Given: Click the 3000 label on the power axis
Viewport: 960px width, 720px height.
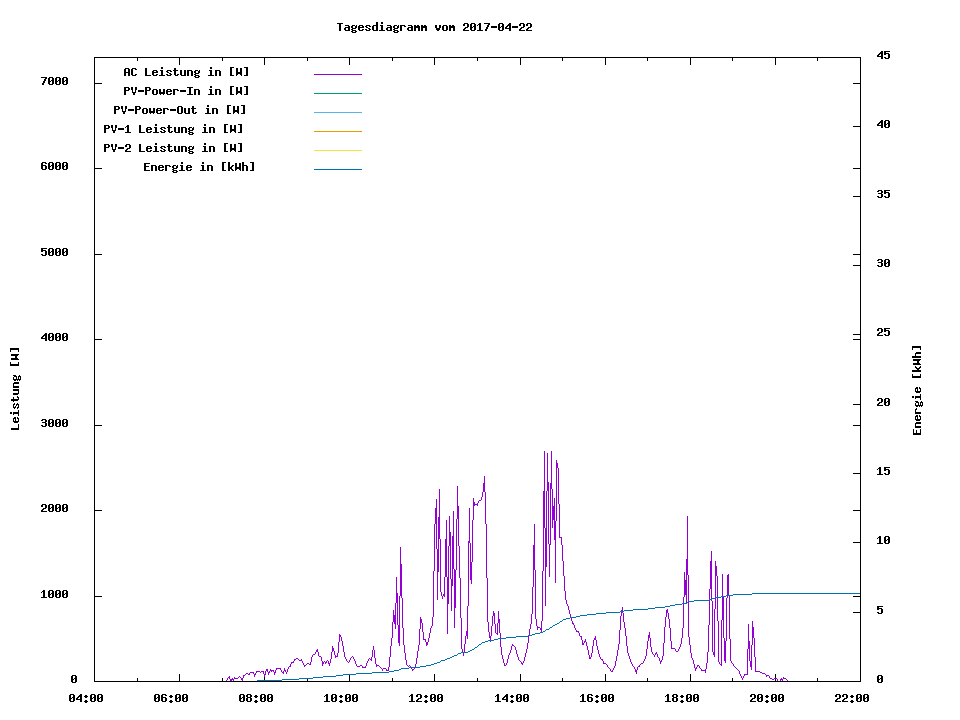Looking at the screenshot, I should click(54, 424).
